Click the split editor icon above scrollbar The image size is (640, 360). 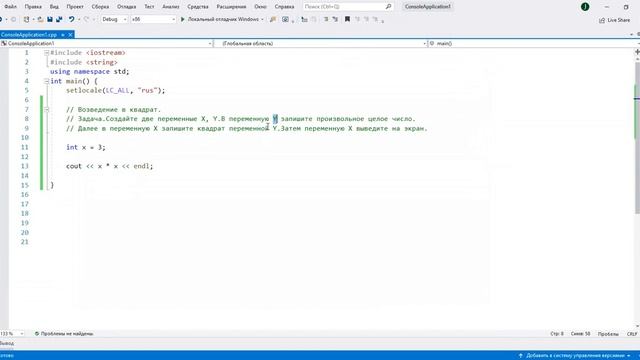[637, 52]
